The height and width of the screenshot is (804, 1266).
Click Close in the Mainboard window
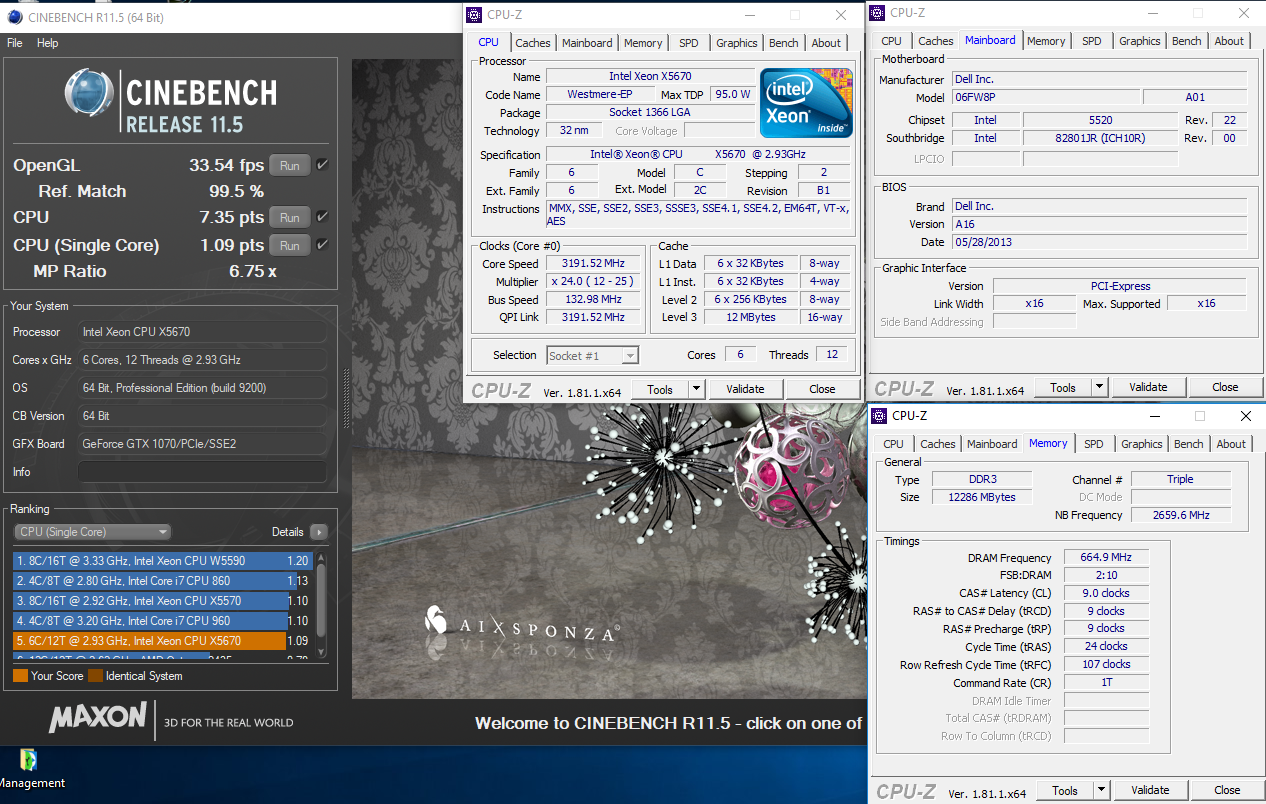1225,387
